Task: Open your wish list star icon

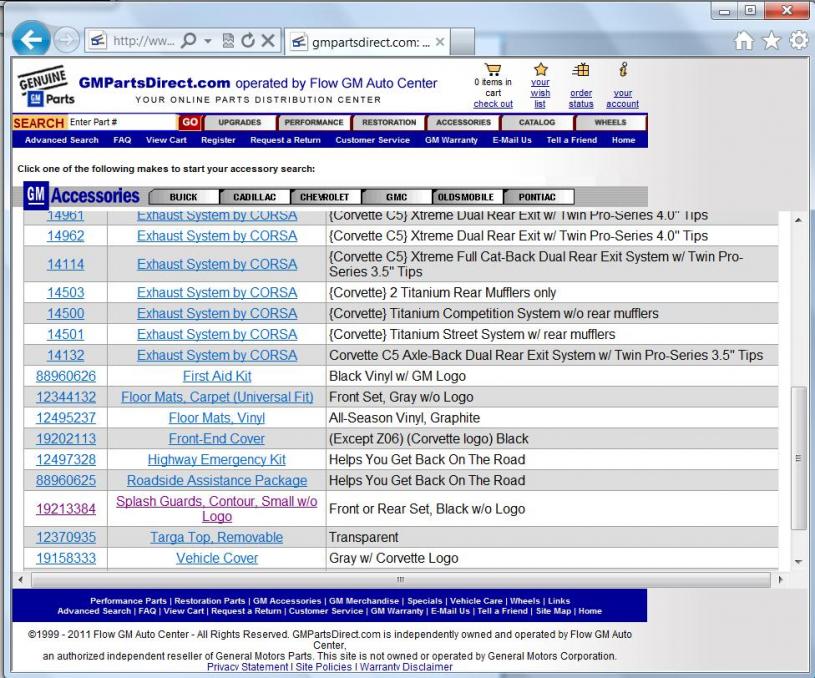Action: click(540, 71)
